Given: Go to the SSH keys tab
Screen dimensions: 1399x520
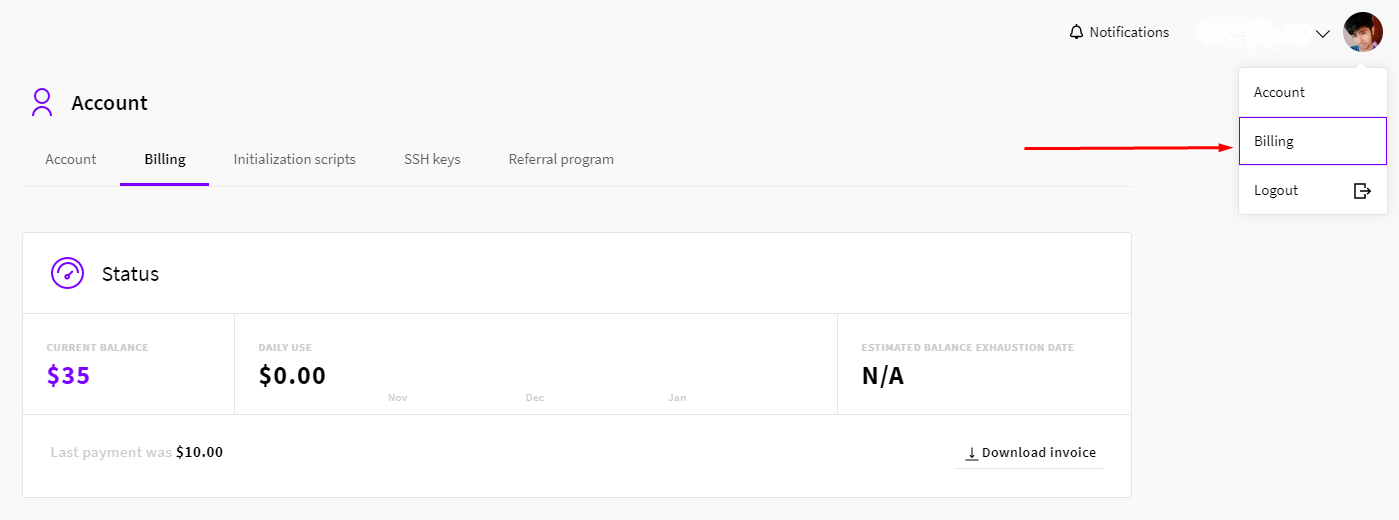Looking at the screenshot, I should (432, 159).
